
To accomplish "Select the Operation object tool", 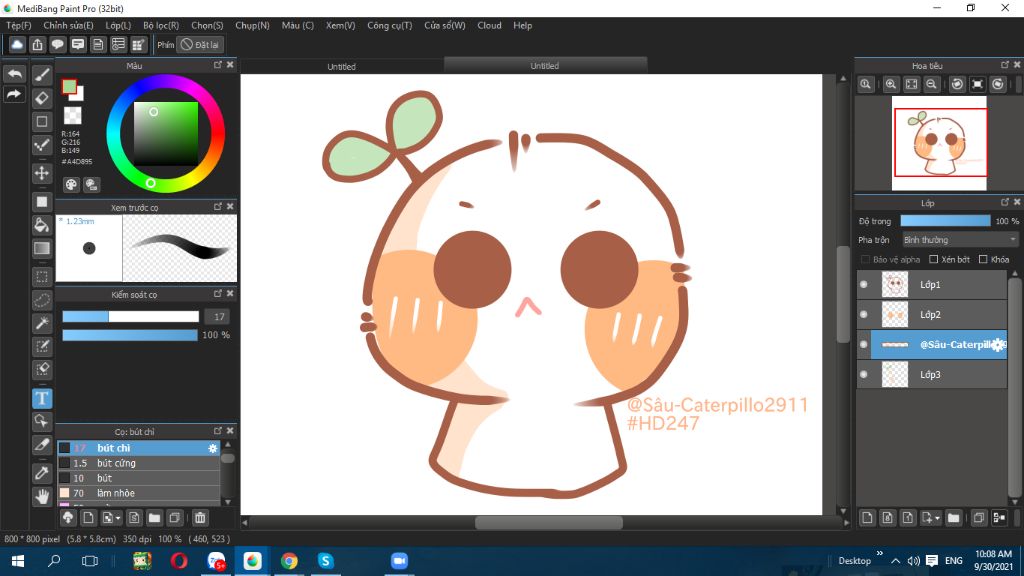I will (x=42, y=421).
